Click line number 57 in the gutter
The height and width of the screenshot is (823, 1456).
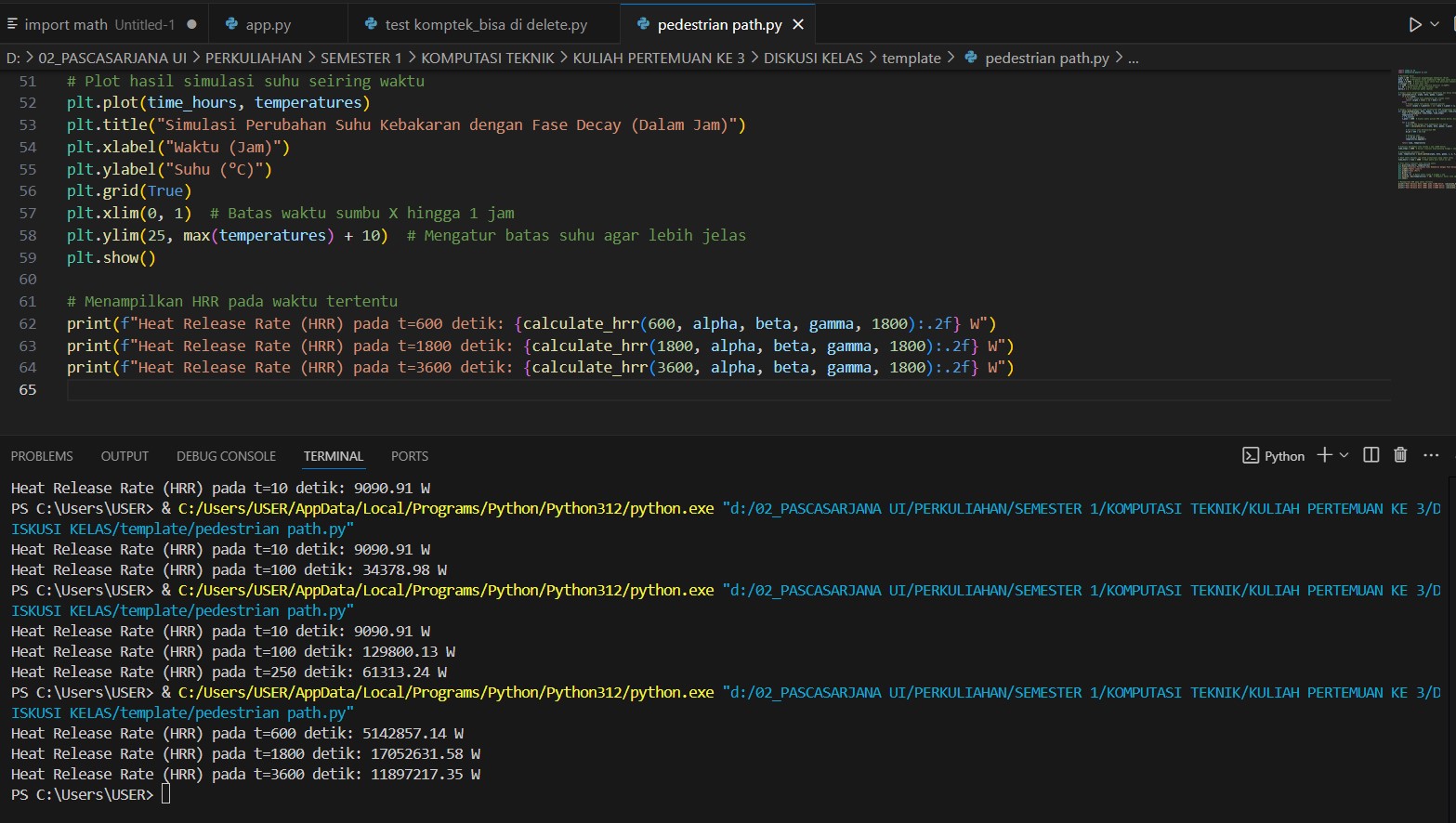(28, 214)
